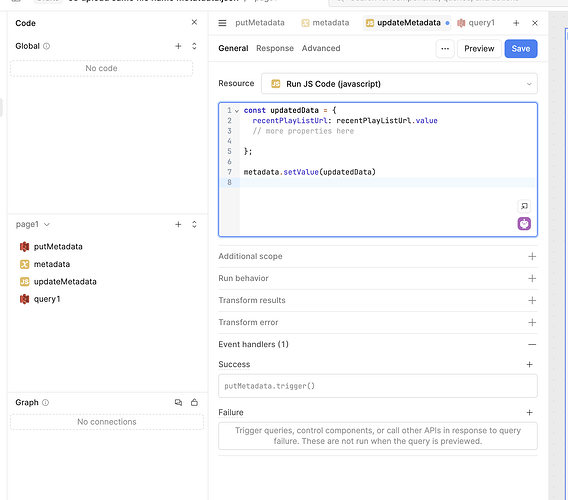568x500 pixels.
Task: Open the new query tab plus icon
Action: click(x=516, y=23)
